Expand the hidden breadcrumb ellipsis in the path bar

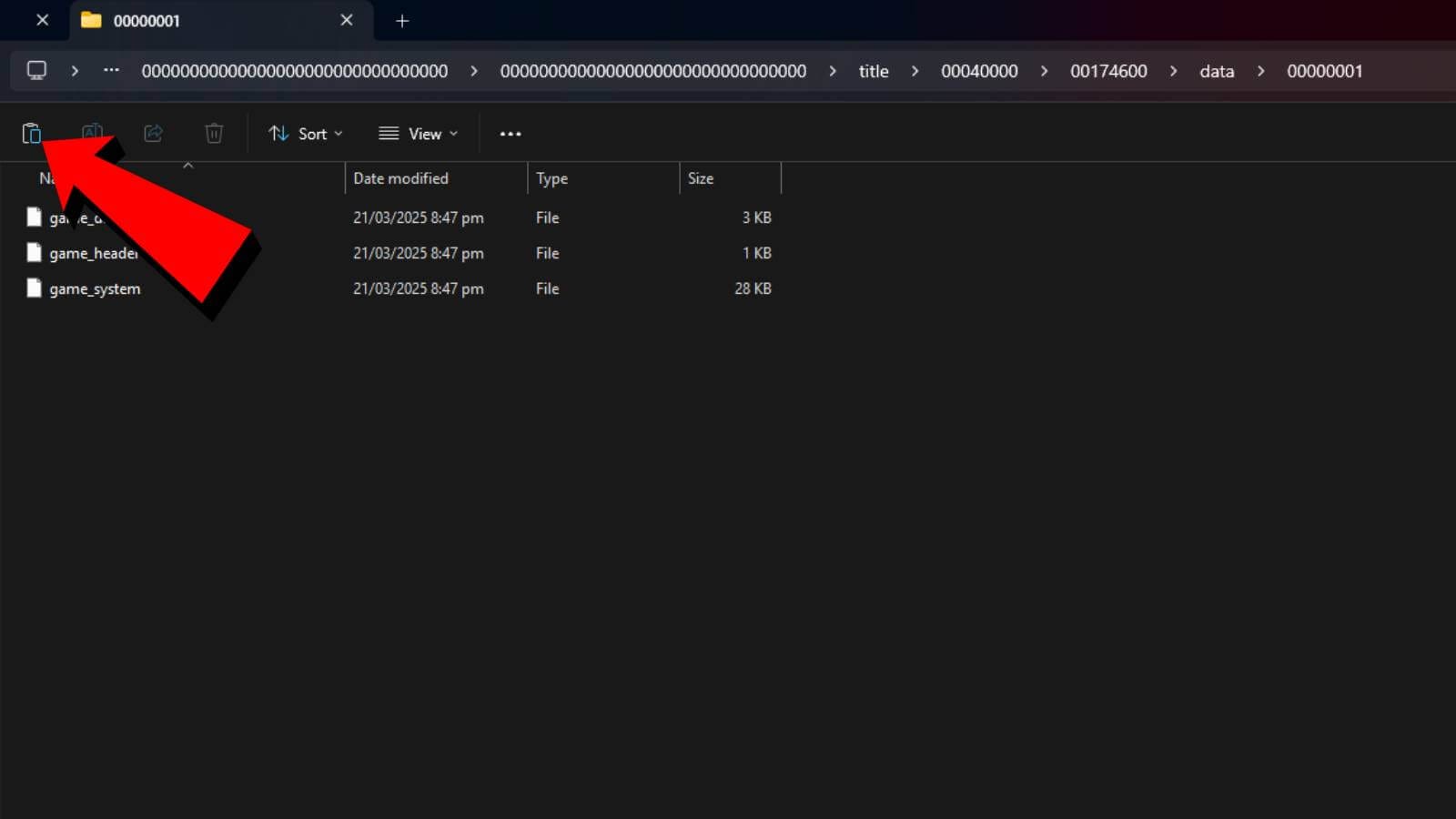tap(110, 70)
